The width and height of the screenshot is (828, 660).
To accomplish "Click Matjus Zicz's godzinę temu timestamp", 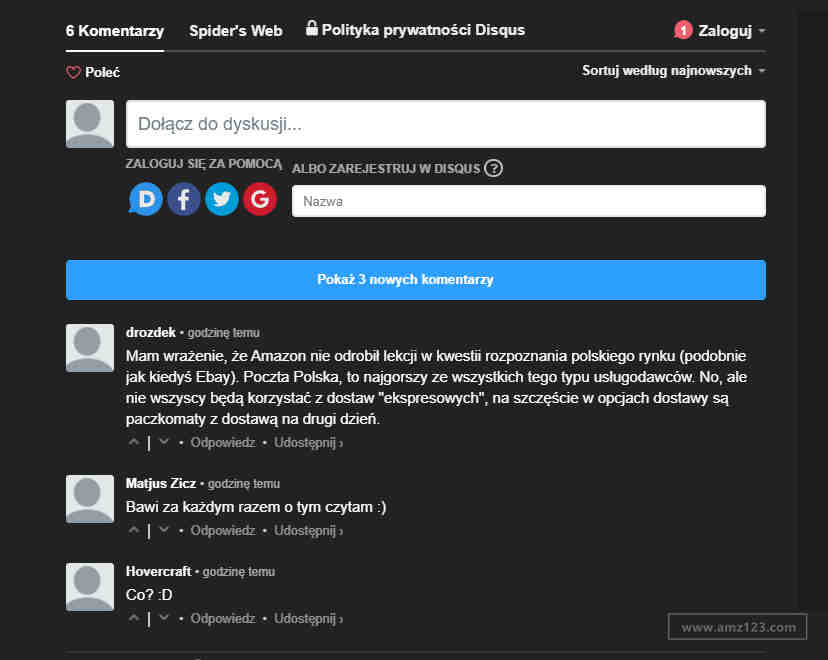I will pyautogui.click(x=244, y=484).
